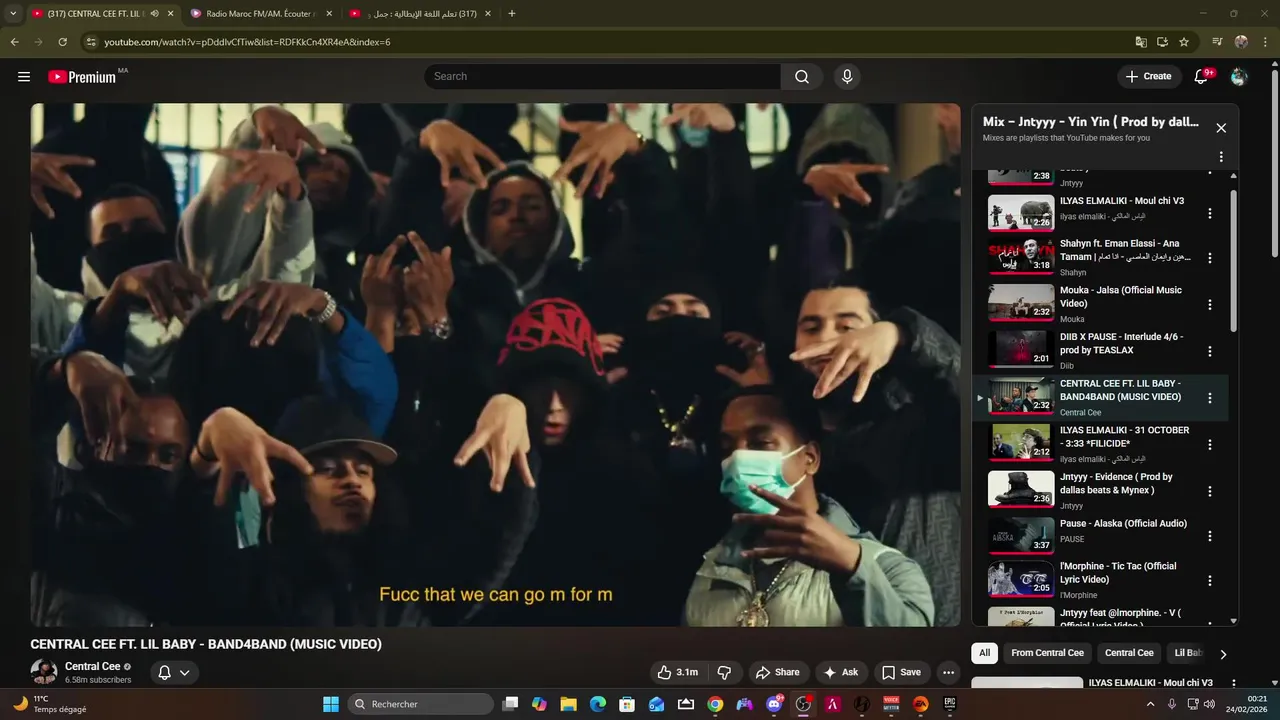This screenshot has height=720, width=1280.
Task: Bookmark this page with star icon
Action: pyautogui.click(x=1184, y=42)
